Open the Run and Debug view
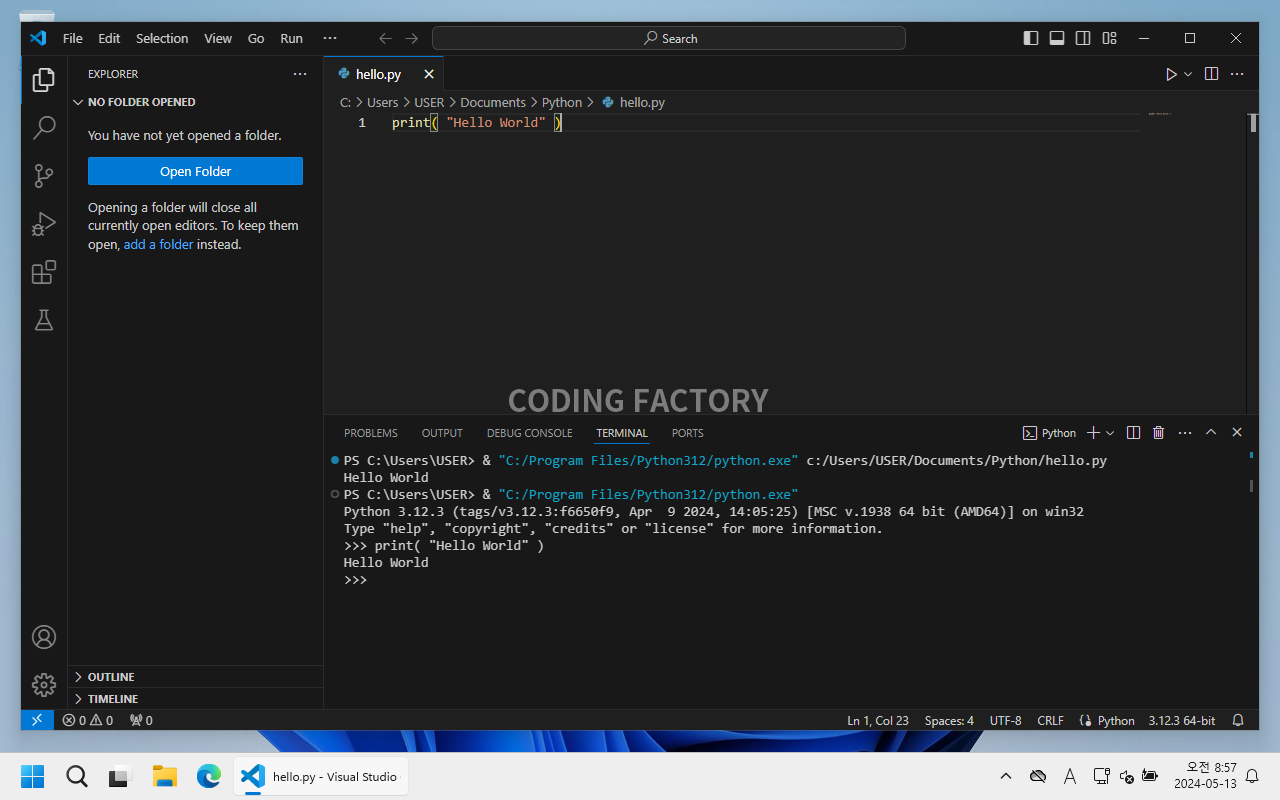The height and width of the screenshot is (800, 1280). [44, 224]
